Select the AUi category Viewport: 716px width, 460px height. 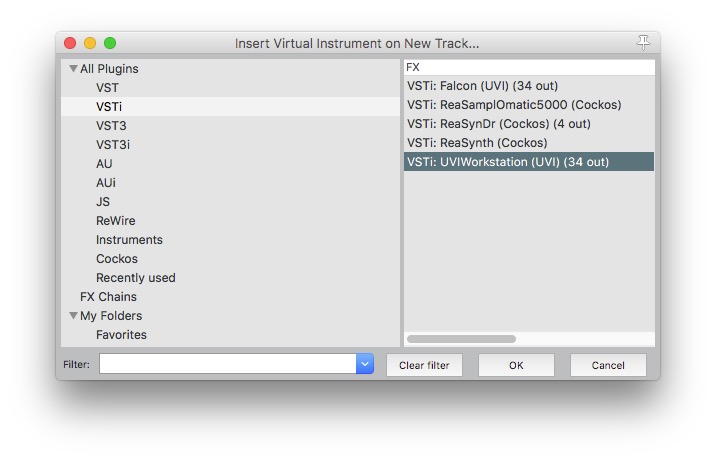105,183
